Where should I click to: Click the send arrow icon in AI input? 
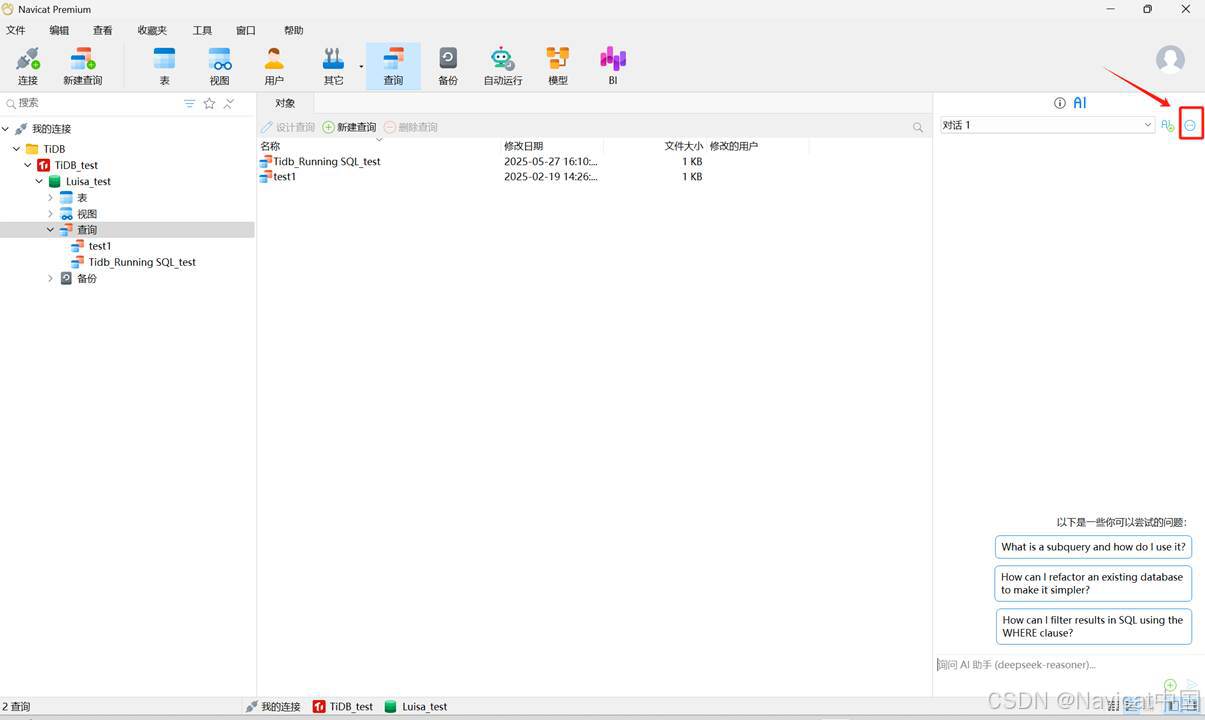pyautogui.click(x=1192, y=685)
